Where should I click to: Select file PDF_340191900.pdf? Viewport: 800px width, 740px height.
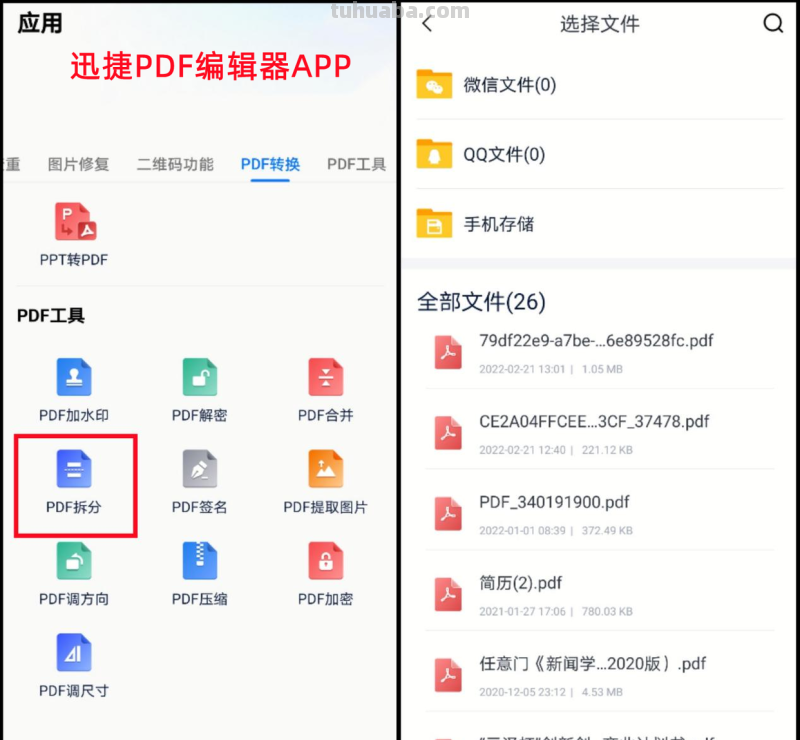[600, 514]
